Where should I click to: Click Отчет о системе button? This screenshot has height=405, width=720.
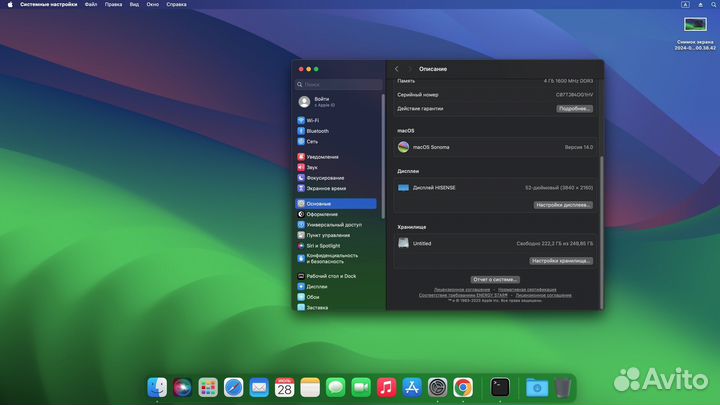(495, 279)
